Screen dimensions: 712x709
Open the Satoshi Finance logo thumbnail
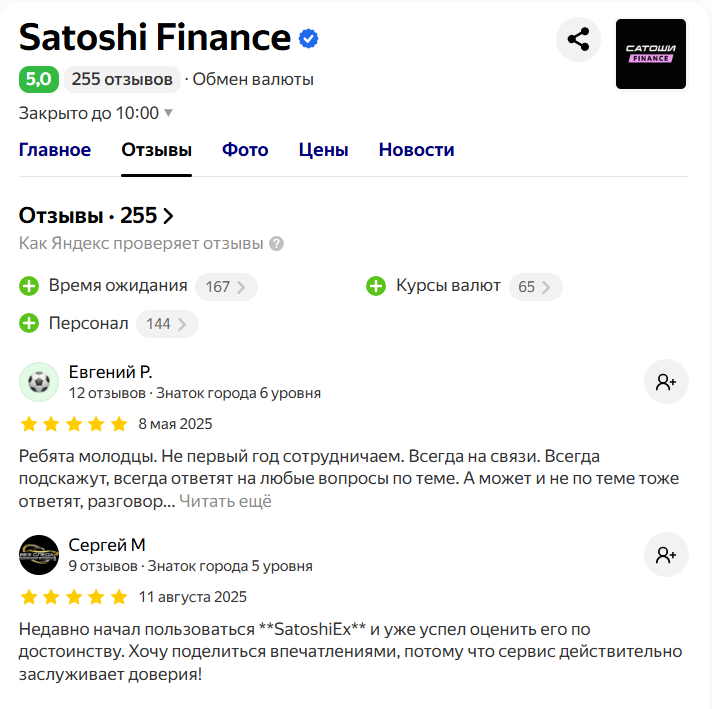tap(651, 54)
